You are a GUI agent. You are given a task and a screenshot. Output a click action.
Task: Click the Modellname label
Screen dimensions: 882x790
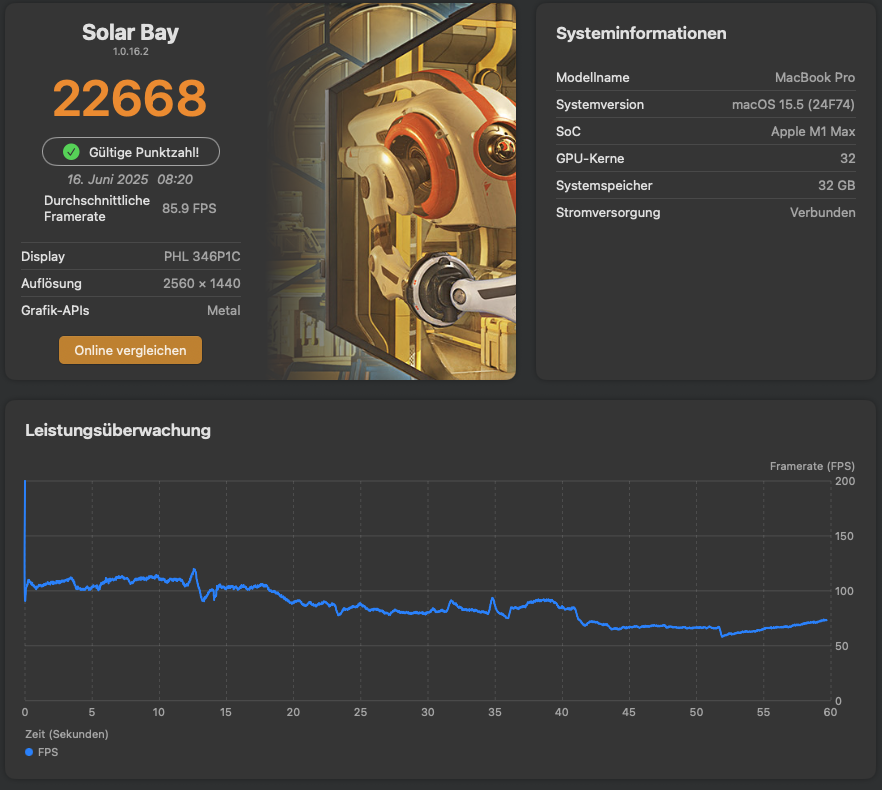pos(592,78)
